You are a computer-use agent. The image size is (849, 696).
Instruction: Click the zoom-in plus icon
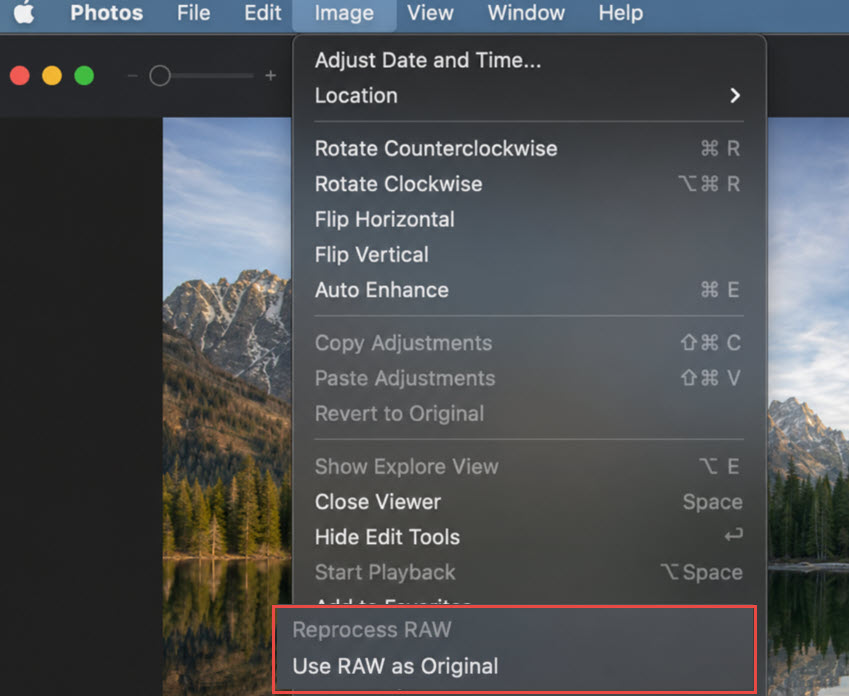click(x=271, y=76)
